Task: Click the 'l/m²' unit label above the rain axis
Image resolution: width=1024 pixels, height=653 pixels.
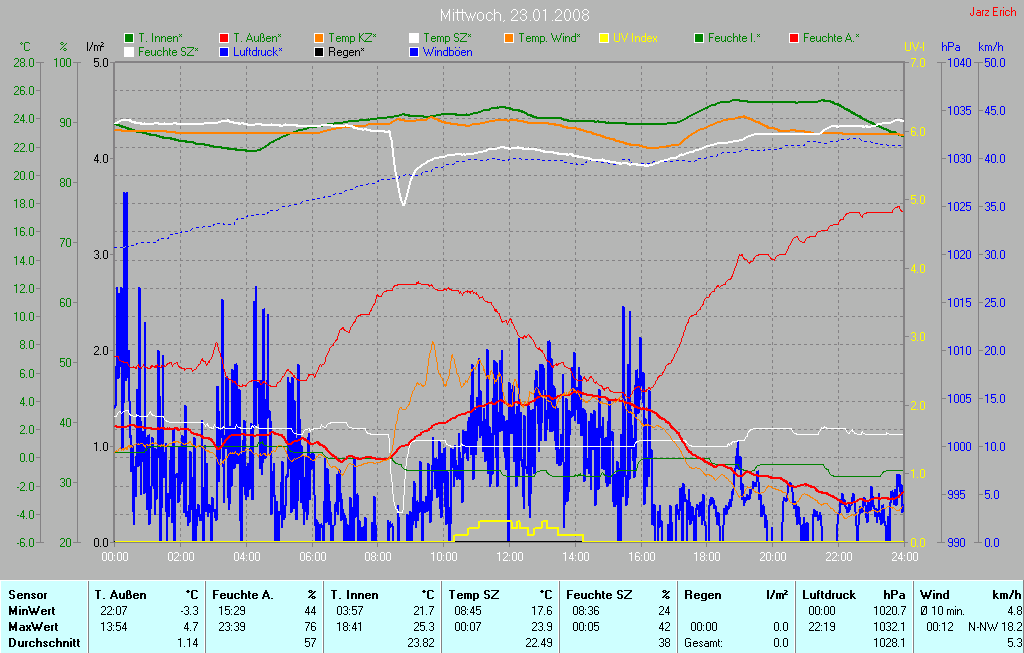Action: pyautogui.click(x=95, y=47)
